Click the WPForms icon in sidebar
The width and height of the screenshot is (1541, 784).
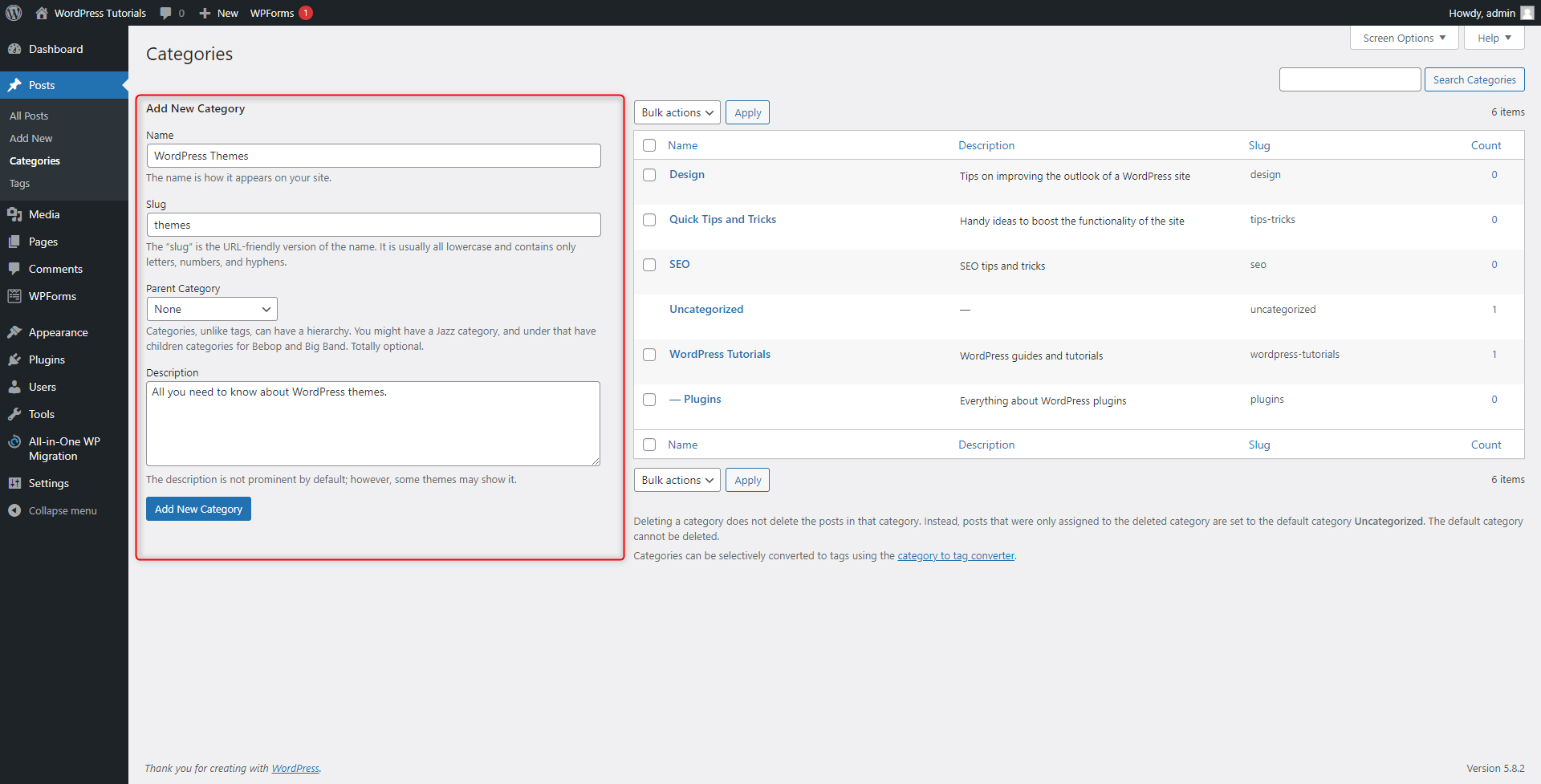(14, 296)
